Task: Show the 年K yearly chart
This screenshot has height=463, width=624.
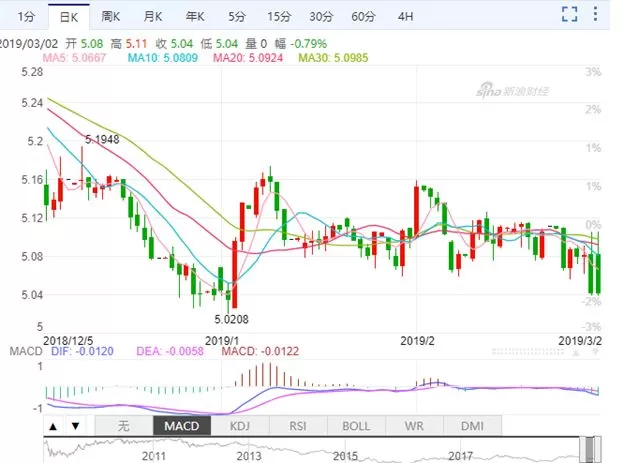Action: click(x=195, y=17)
